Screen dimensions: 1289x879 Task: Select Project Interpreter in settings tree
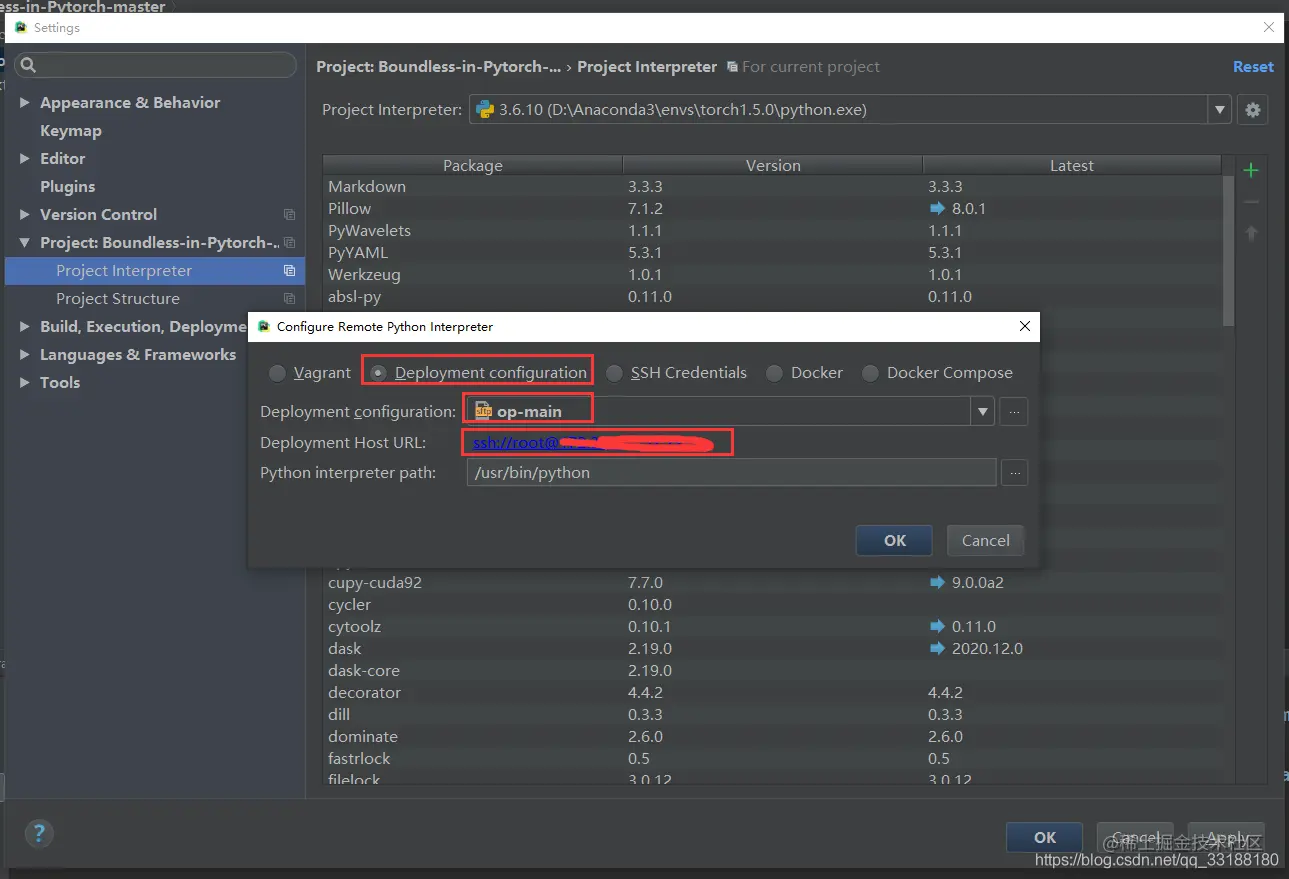pyautogui.click(x=155, y=270)
